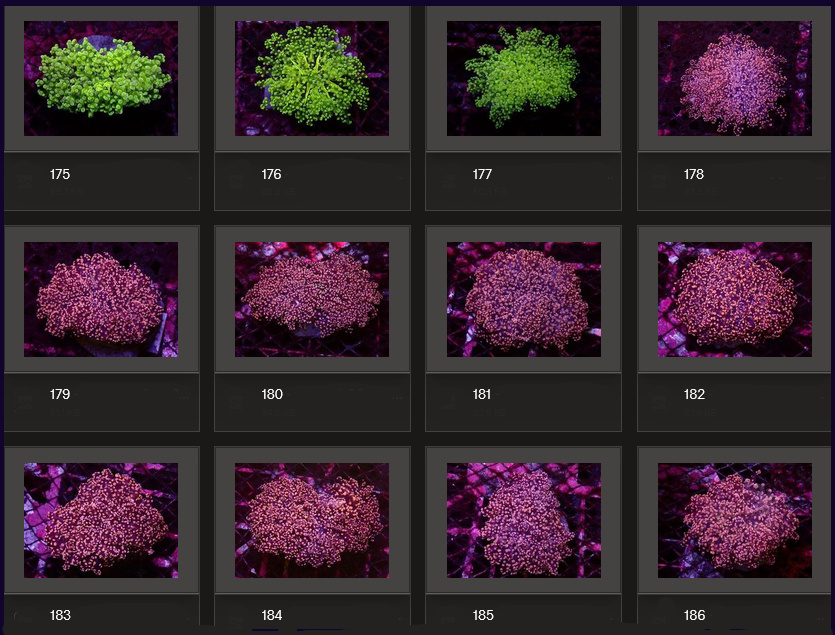Click the file name label "179"

pos(60,394)
